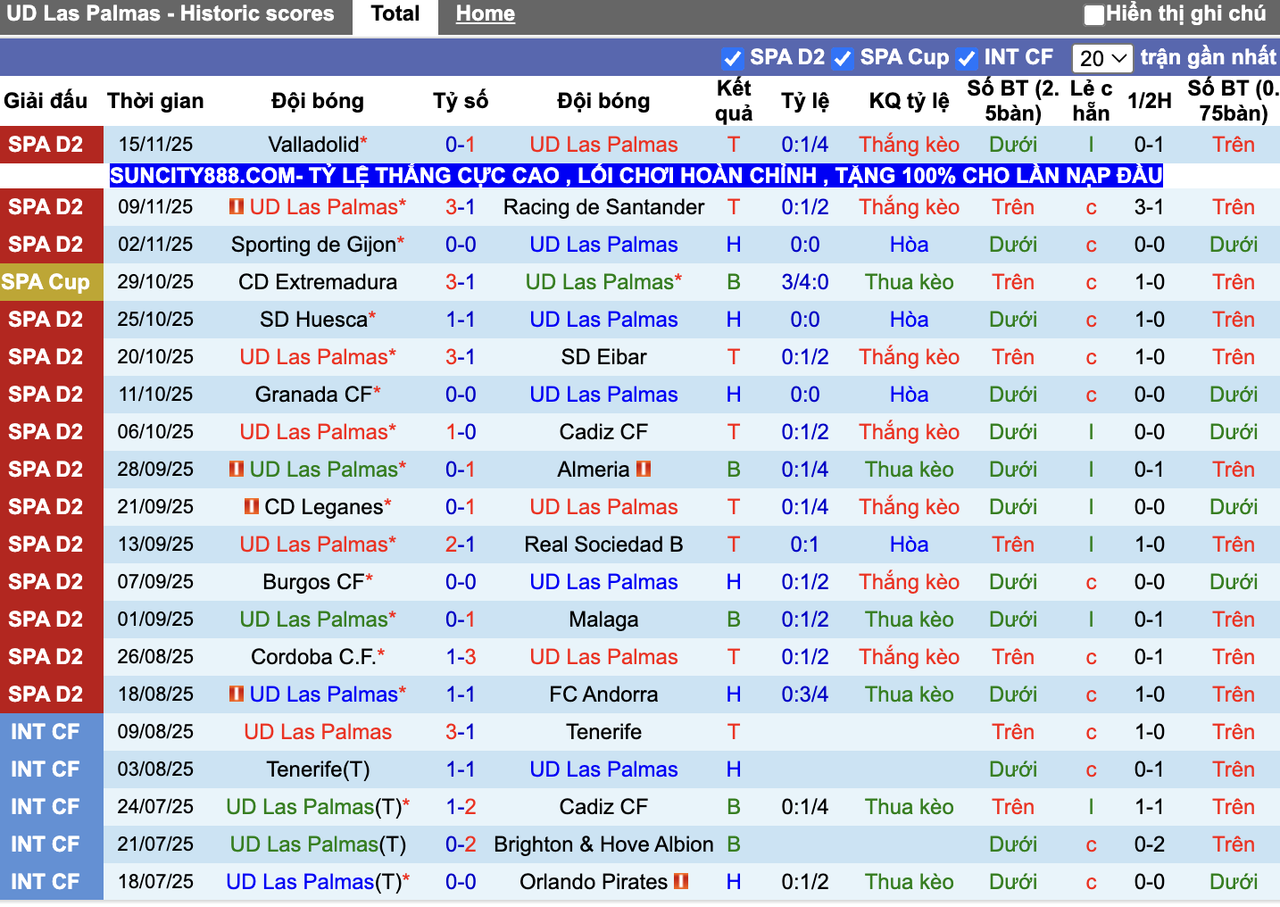Click the 3-1 score vs Racing de Santander
This screenshot has width=1280, height=907.
tap(461, 207)
